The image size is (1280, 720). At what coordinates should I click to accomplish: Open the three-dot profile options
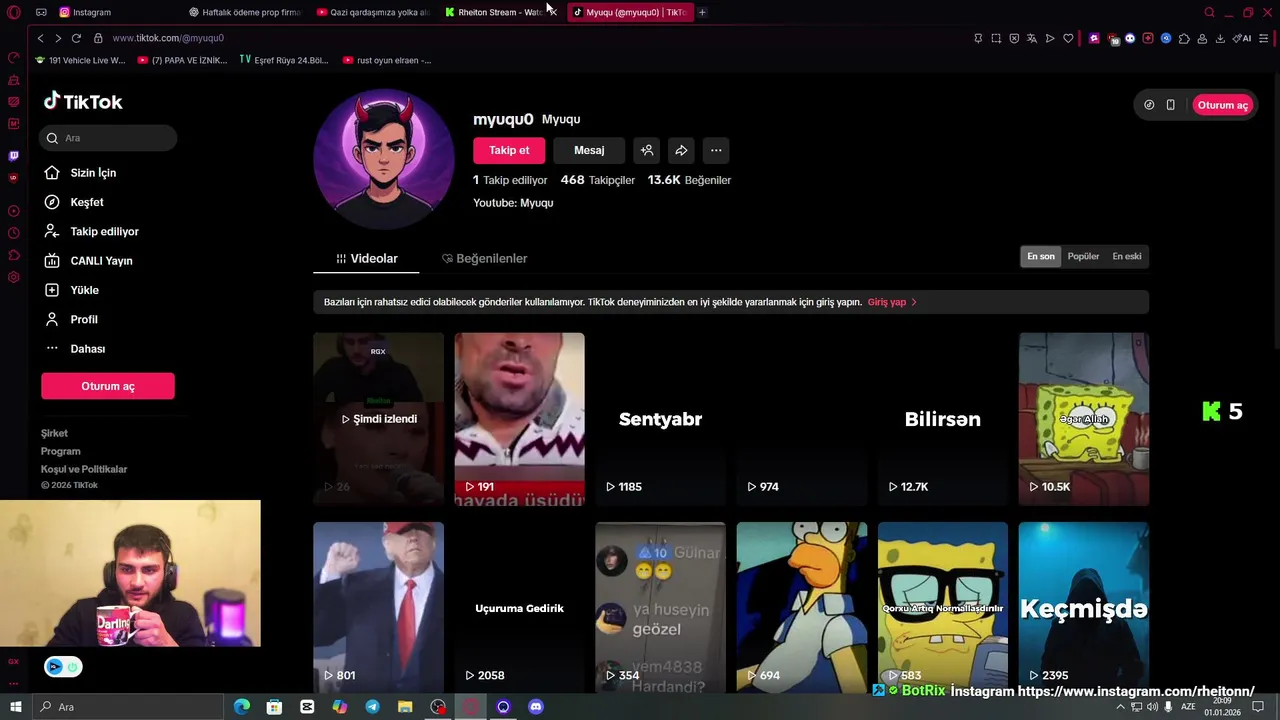click(716, 150)
